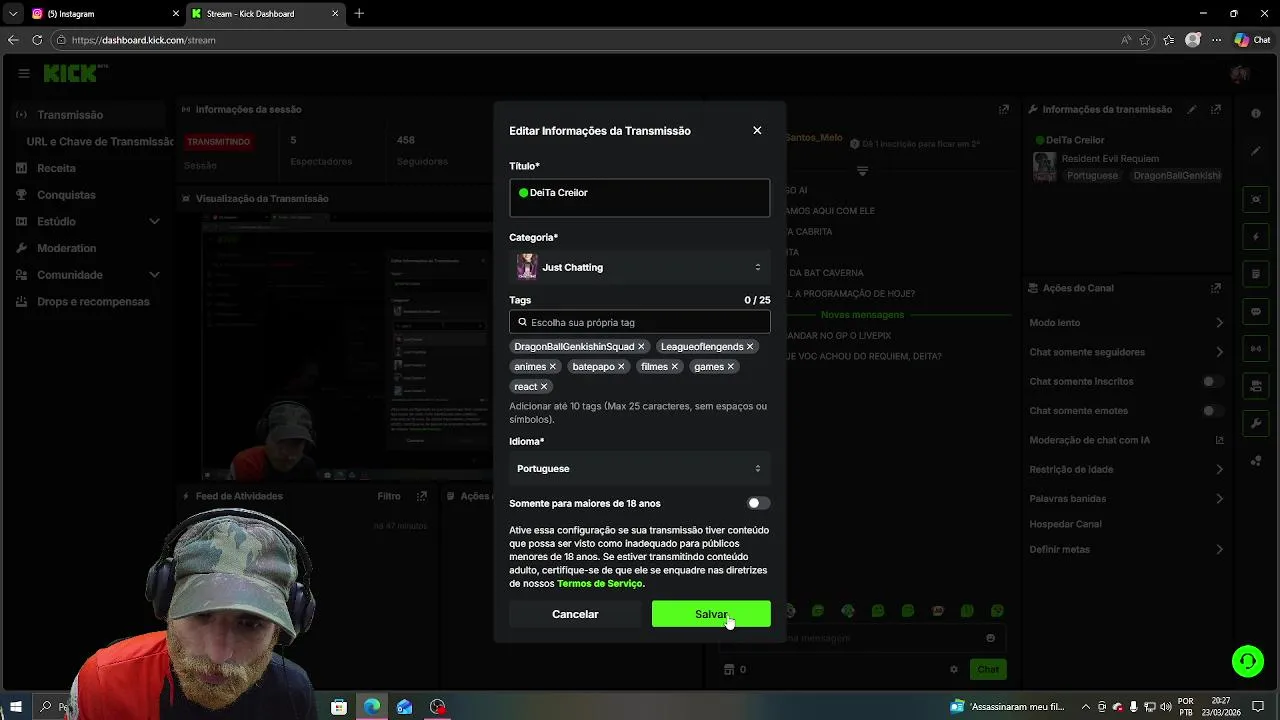The image size is (1280, 720).
Task: Pop out the Feed de Atividades panel
Action: (422, 496)
